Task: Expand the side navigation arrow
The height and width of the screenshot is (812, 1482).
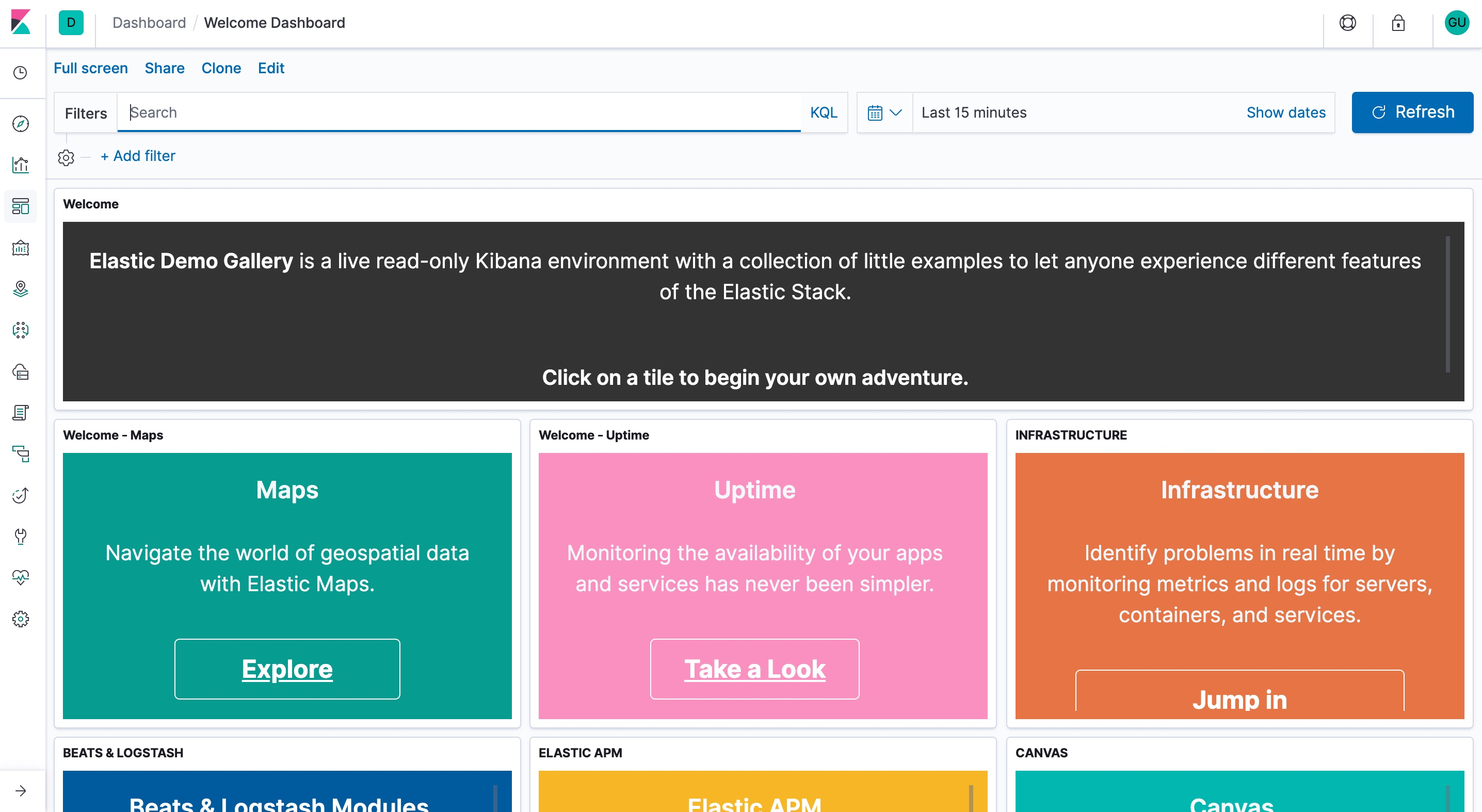Action: pos(21,791)
